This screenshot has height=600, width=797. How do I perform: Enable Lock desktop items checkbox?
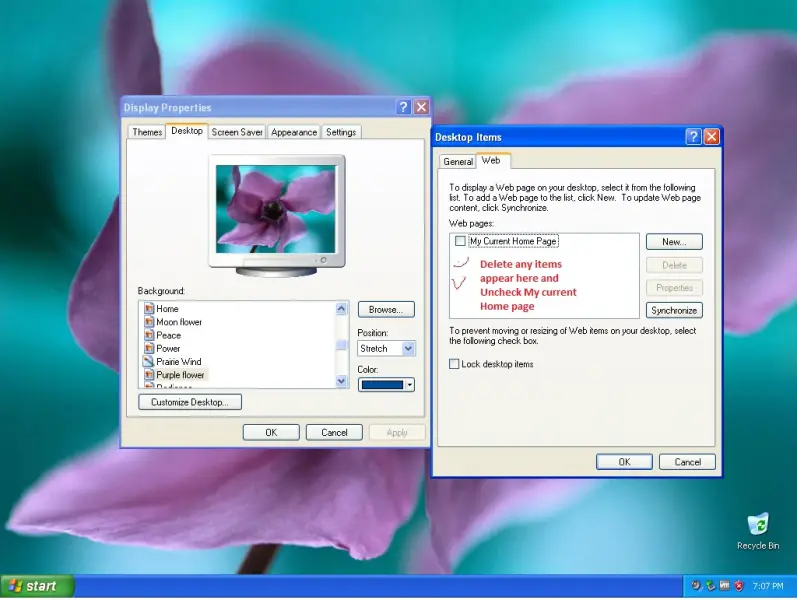click(454, 364)
